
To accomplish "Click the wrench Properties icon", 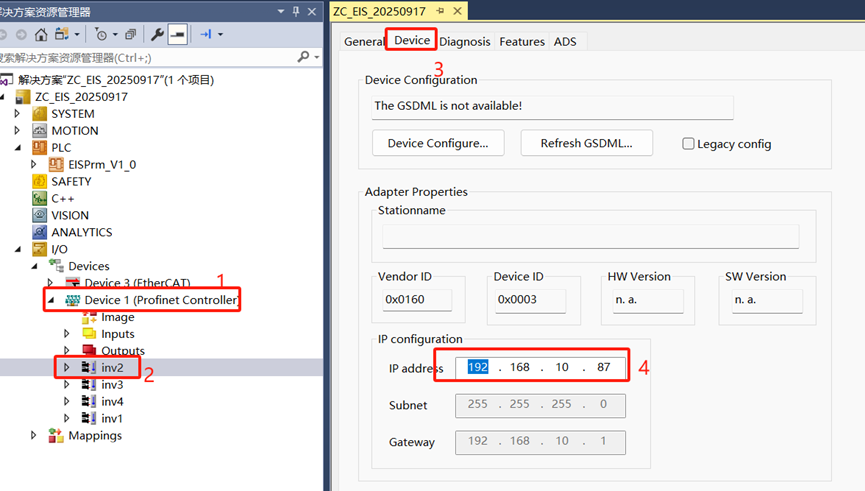I will click(157, 35).
